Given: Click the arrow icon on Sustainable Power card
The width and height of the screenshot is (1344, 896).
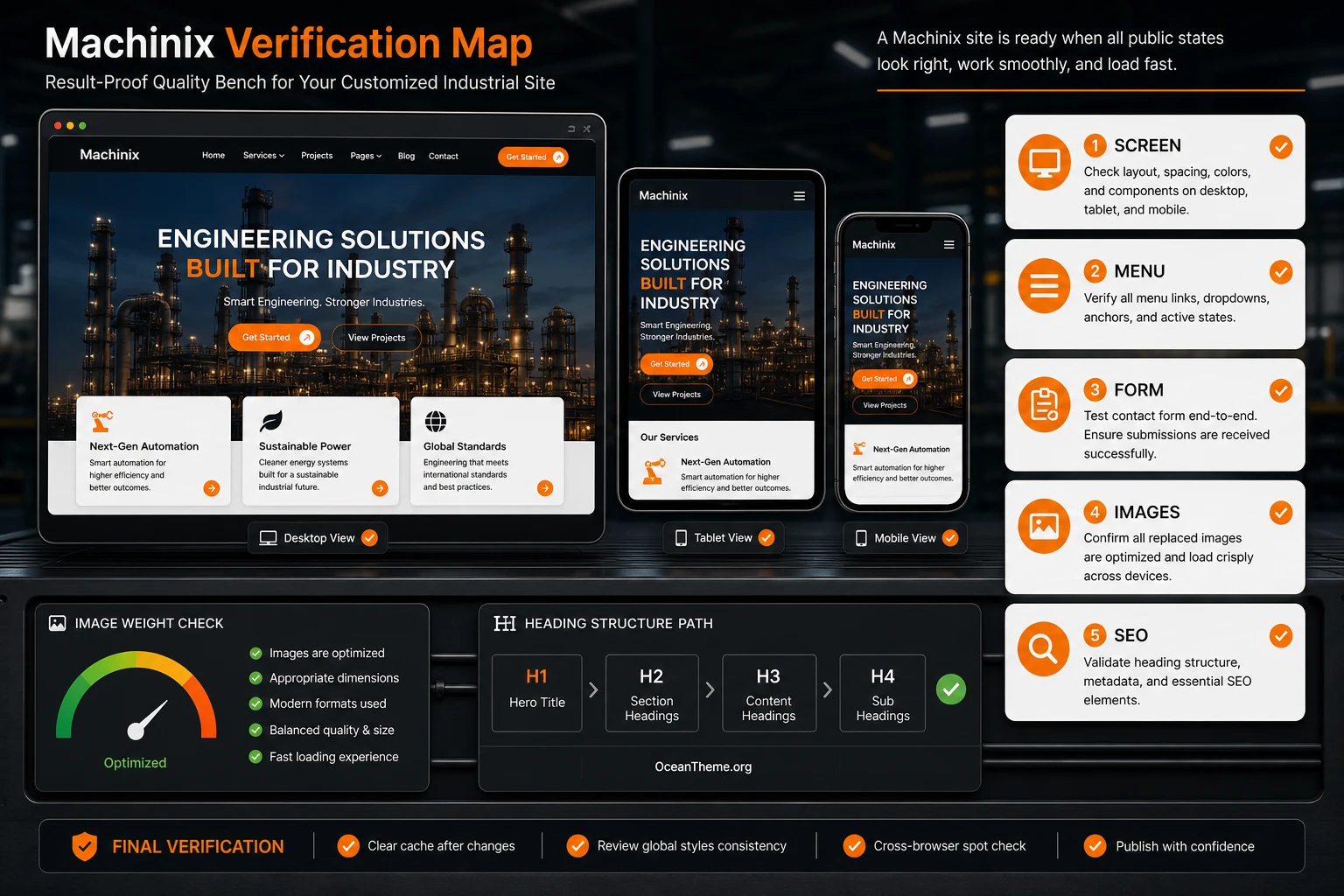Looking at the screenshot, I should (x=380, y=488).
